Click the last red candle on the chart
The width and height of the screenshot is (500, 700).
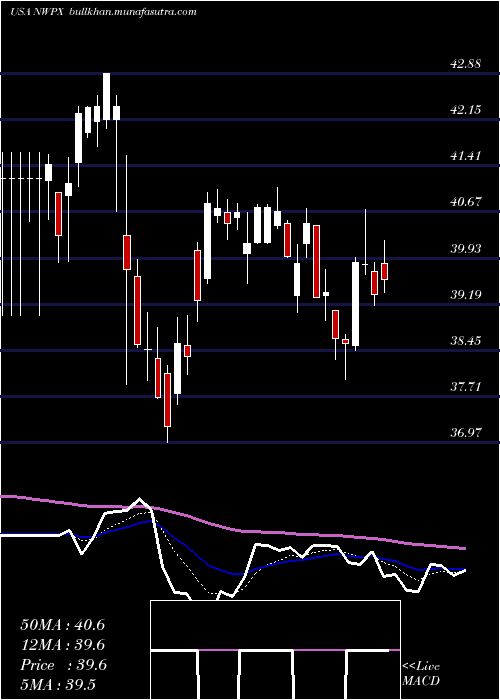(384, 271)
